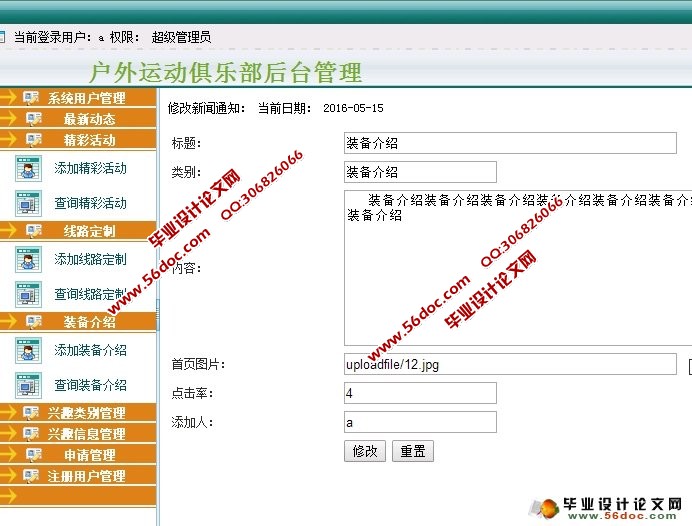This screenshot has width=692, height=526.
Task: Click the icon beside 添加装备介绍
Action: pos(27,350)
